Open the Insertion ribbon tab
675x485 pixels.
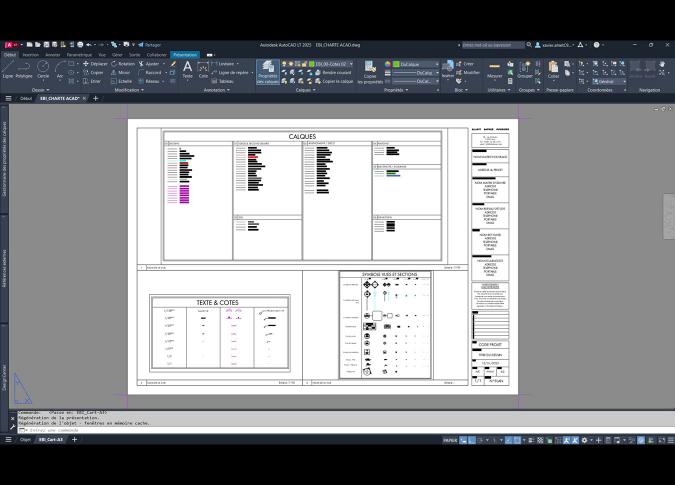[31, 55]
